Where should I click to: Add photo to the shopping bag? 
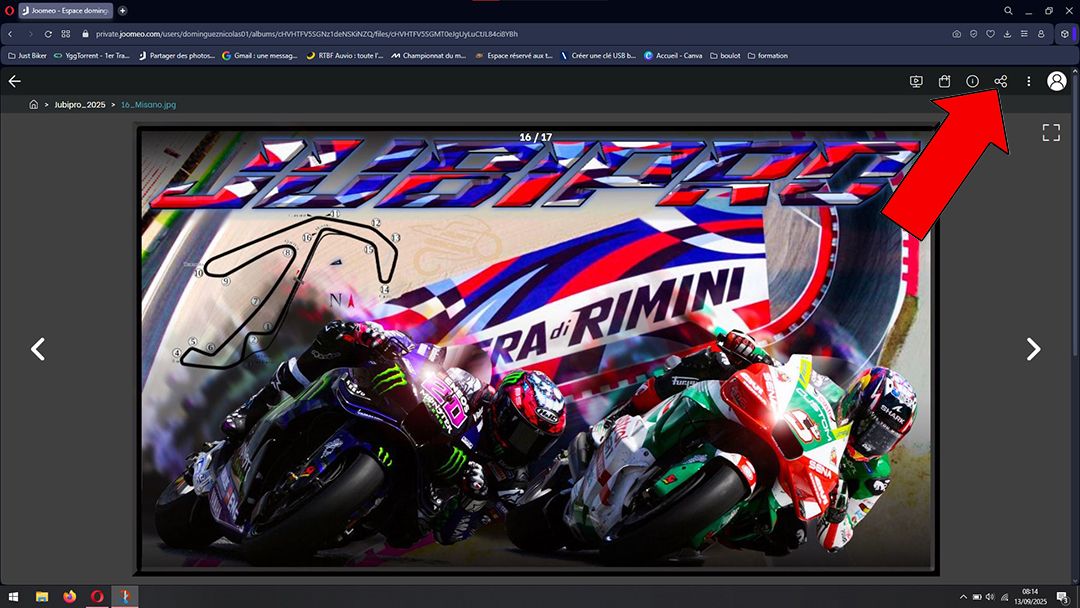944,81
